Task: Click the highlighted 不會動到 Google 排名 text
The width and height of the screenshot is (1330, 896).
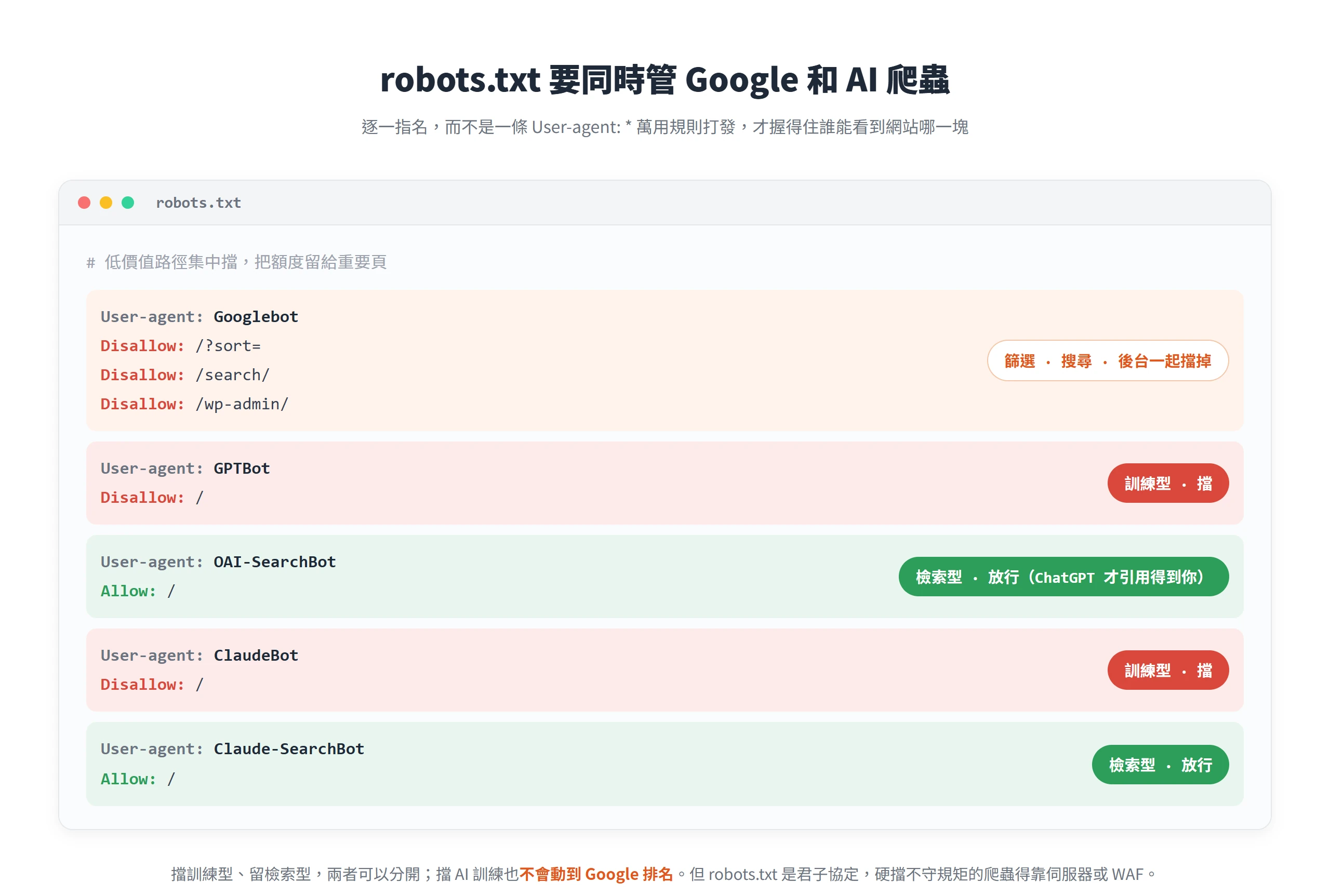Action: (596, 874)
